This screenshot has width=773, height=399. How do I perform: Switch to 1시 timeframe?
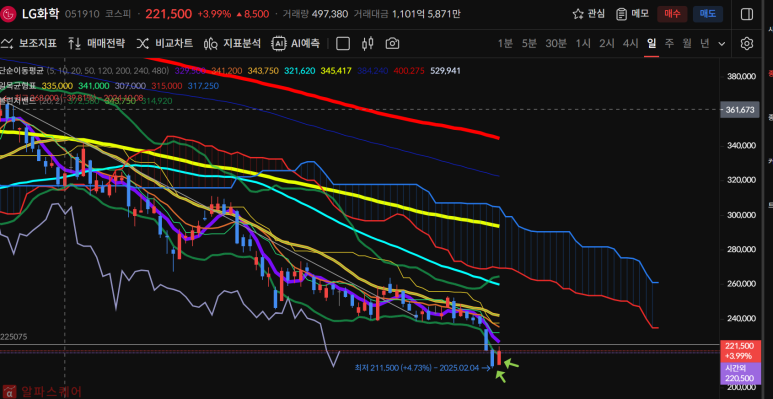(583, 43)
